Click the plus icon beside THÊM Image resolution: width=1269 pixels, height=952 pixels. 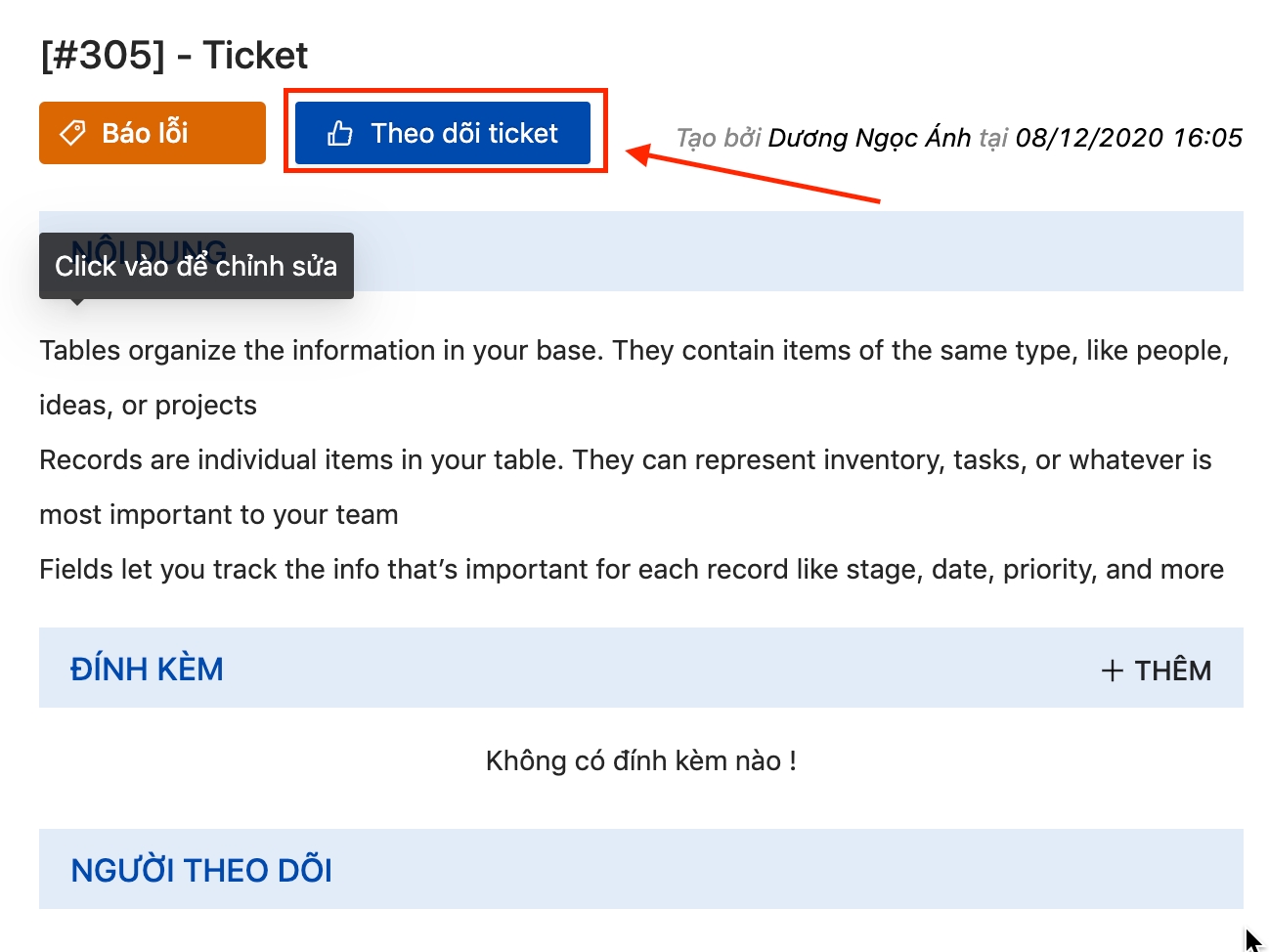pyautogui.click(x=1112, y=671)
